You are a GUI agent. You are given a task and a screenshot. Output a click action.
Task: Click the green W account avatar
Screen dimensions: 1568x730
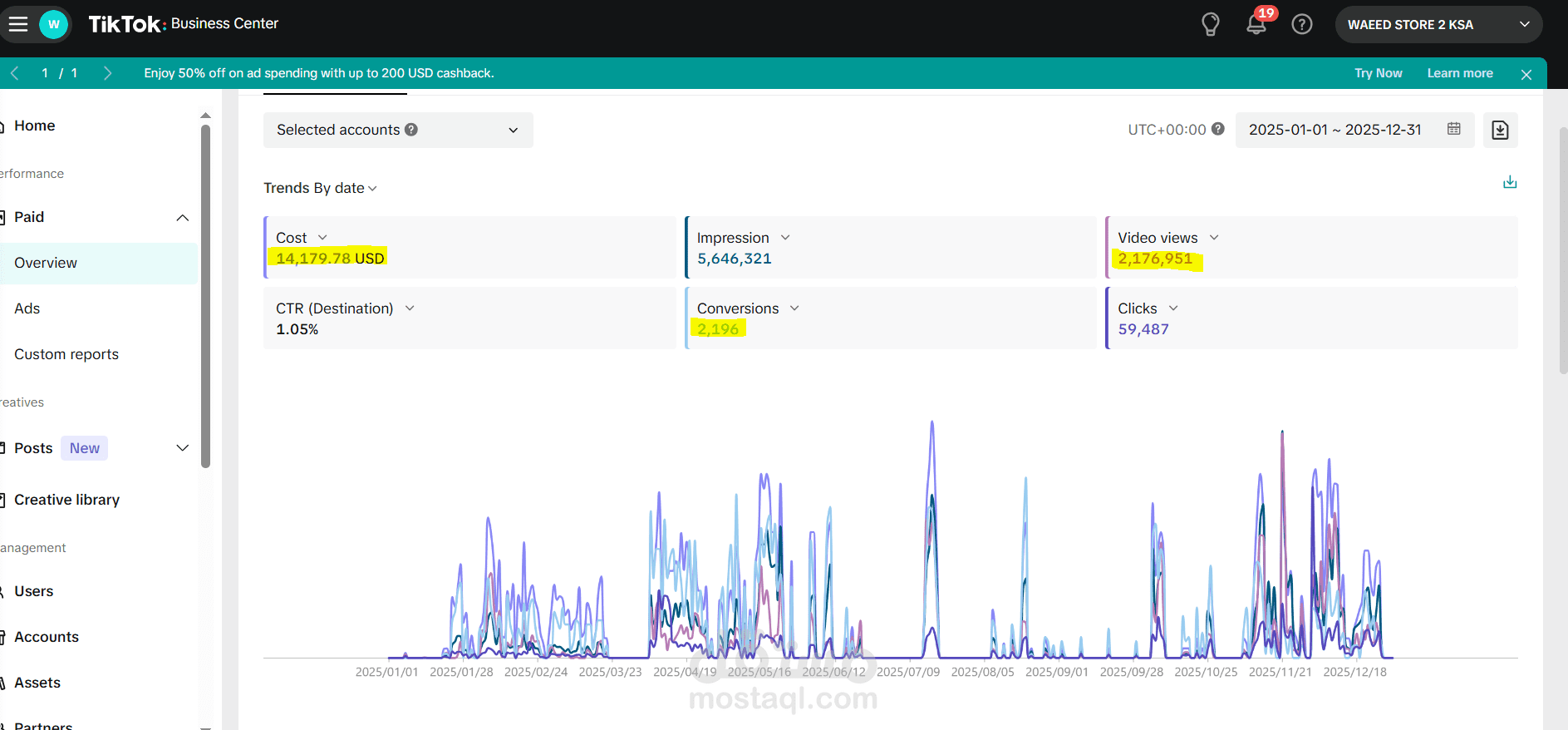coord(54,24)
